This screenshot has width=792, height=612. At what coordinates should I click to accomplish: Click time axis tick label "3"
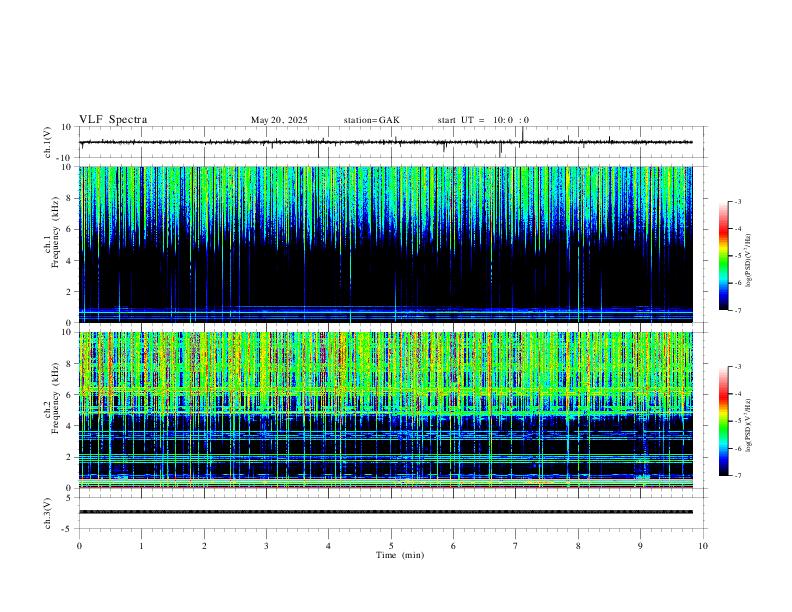point(267,546)
